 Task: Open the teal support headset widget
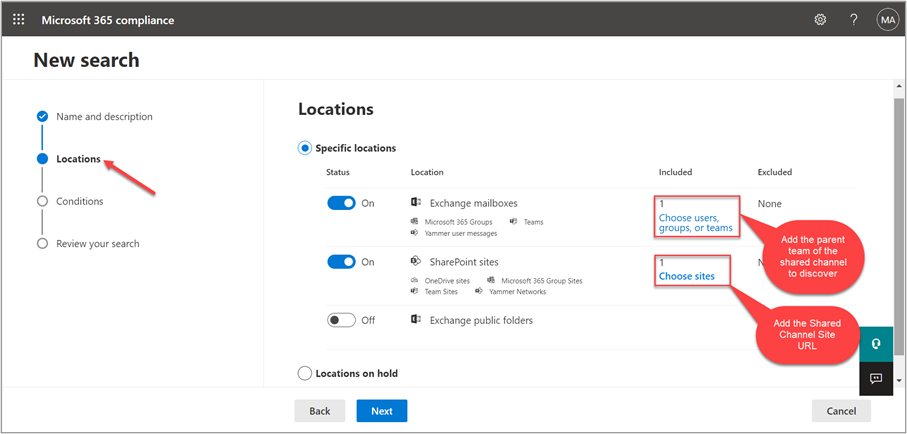click(x=876, y=343)
